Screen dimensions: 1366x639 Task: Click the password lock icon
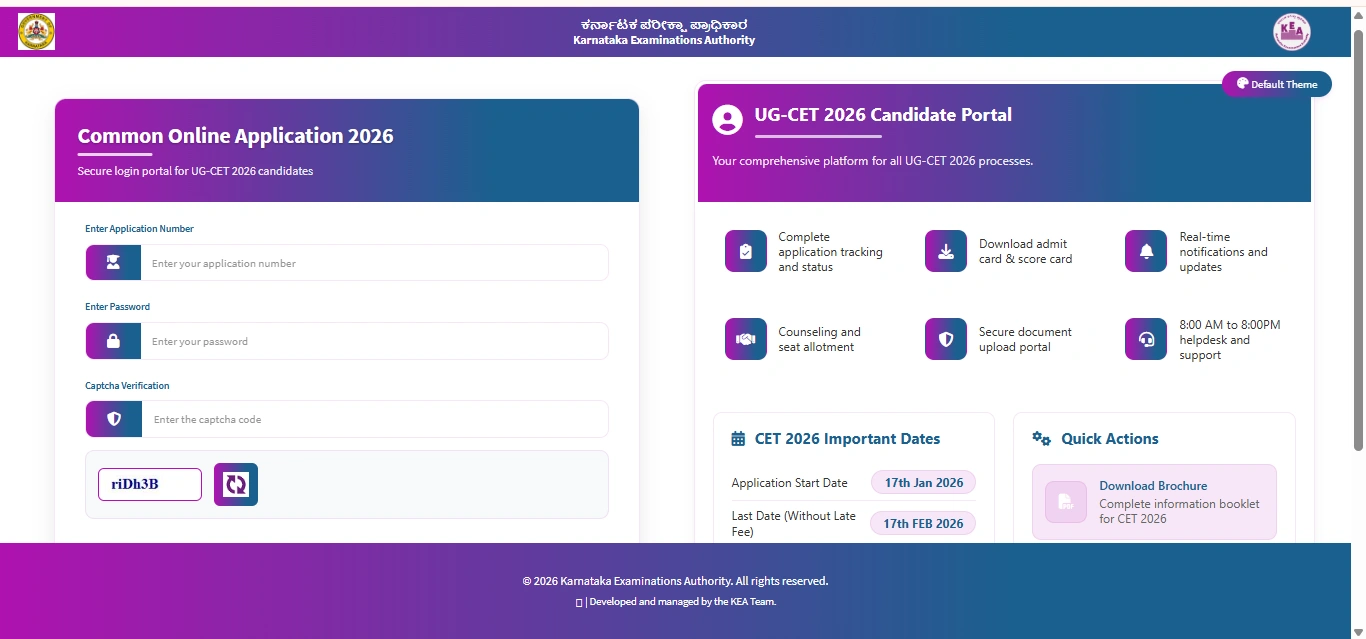click(113, 340)
